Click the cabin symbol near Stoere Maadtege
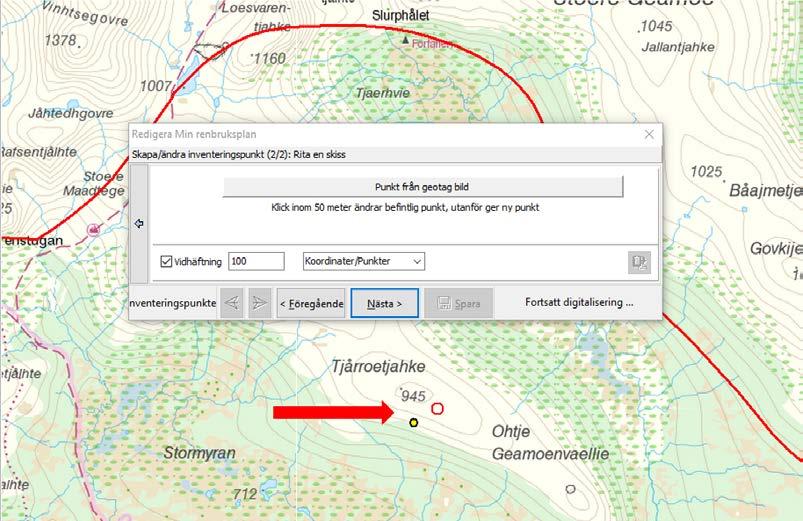Screen dimensions: 803x521 point(93,230)
